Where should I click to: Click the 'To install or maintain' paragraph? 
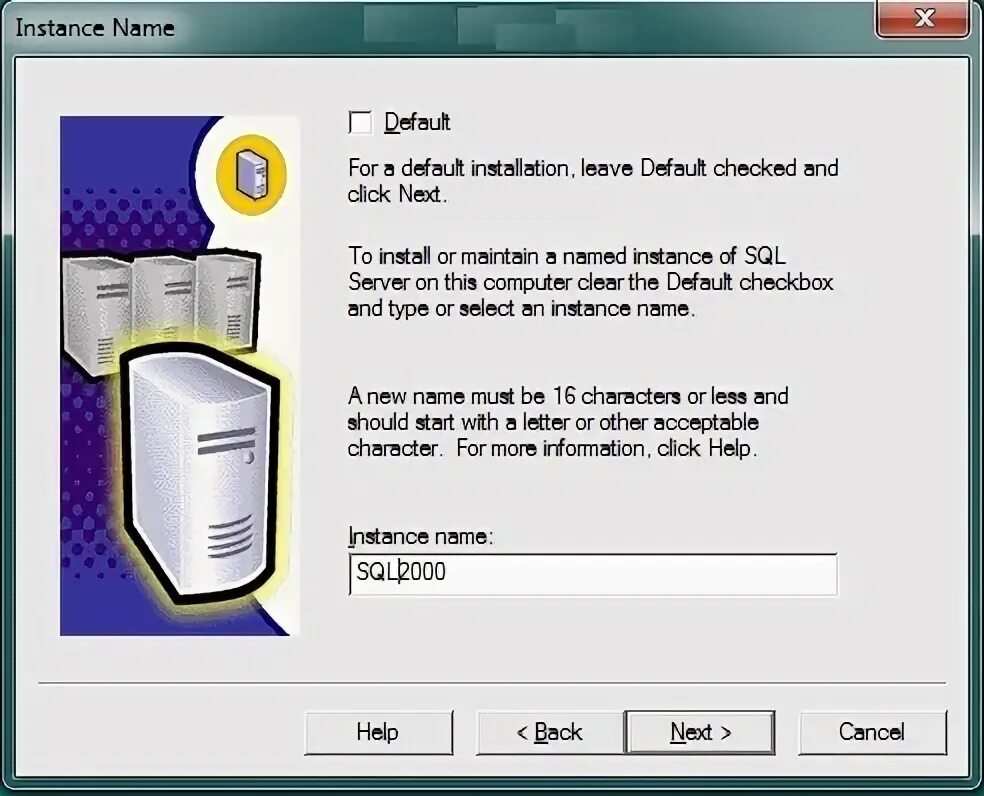click(x=591, y=282)
